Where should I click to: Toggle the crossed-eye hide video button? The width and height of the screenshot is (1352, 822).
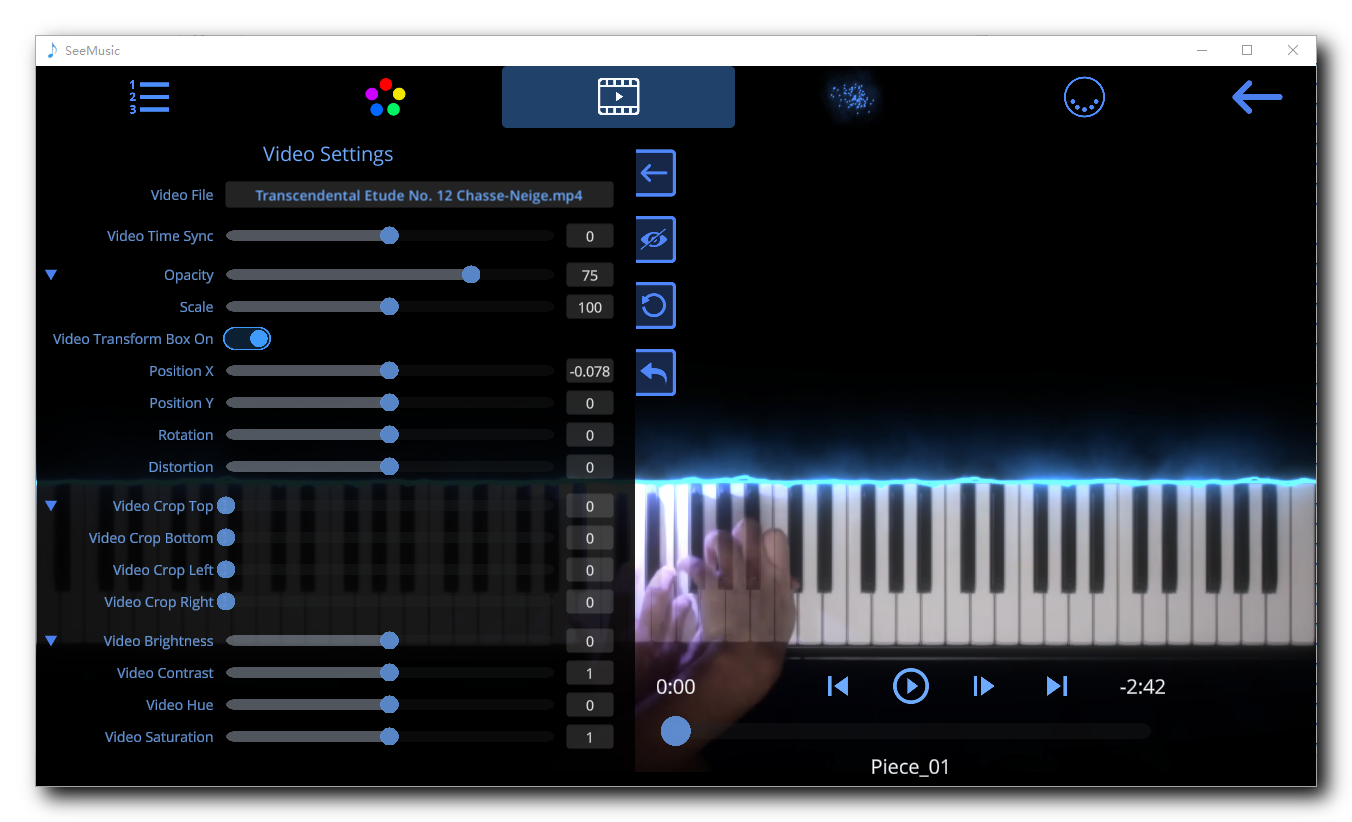click(x=655, y=240)
